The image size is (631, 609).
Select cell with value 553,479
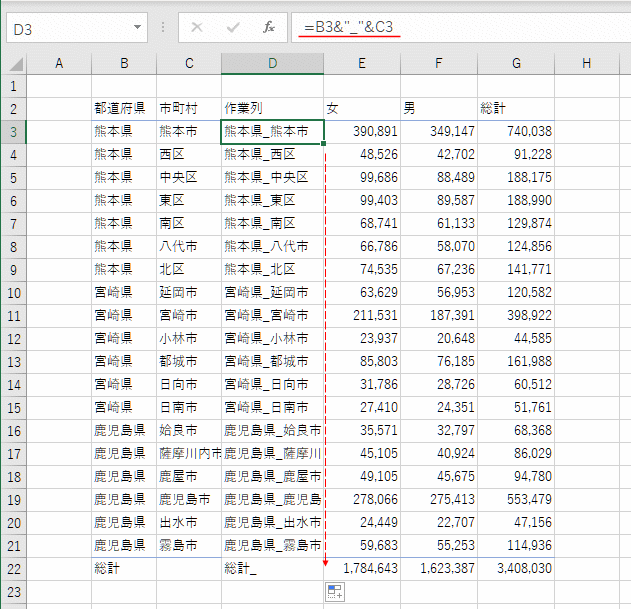pos(516,500)
